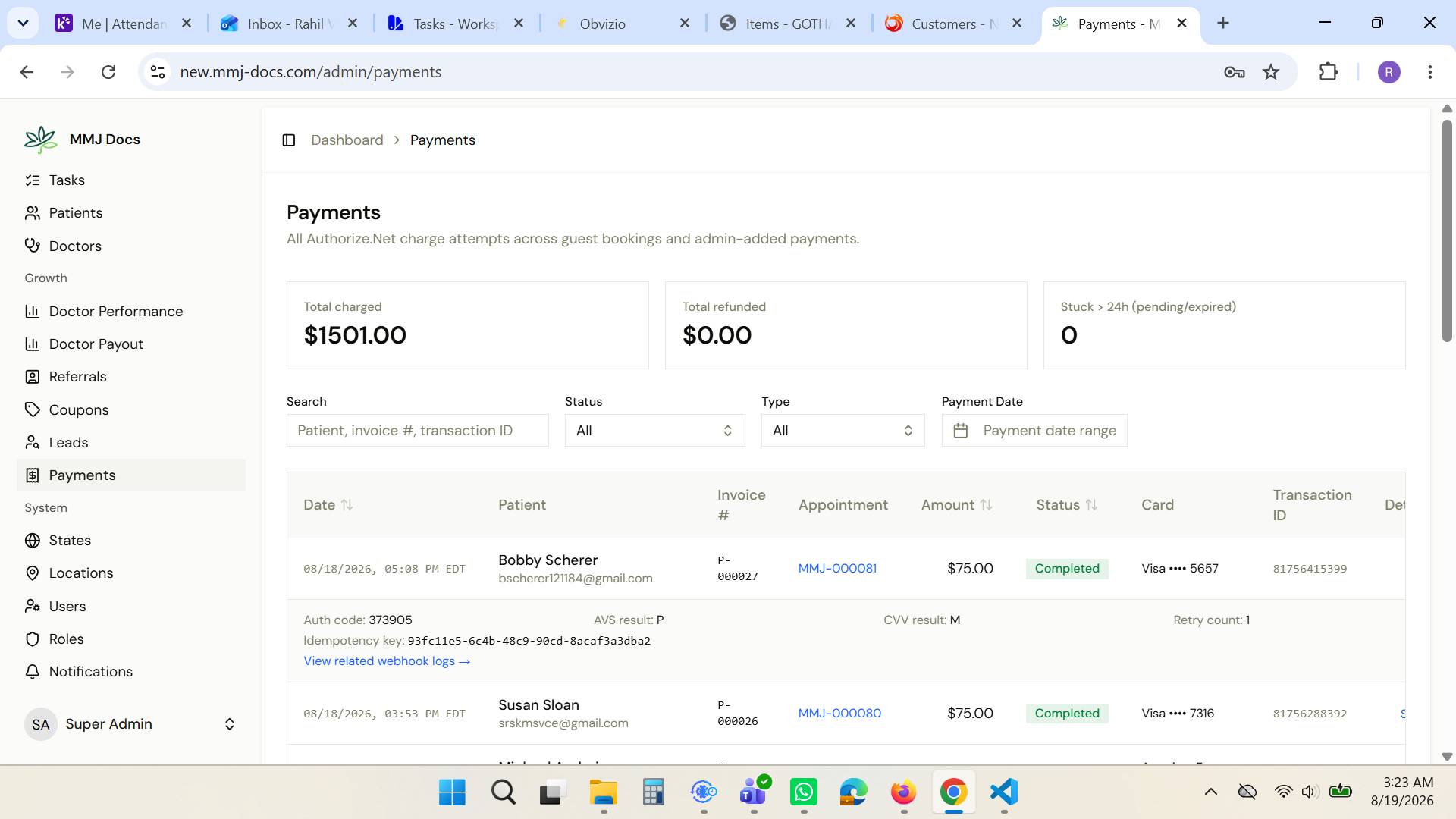1456x819 pixels.
Task: Click the bookmark star icon
Action: (1271, 72)
